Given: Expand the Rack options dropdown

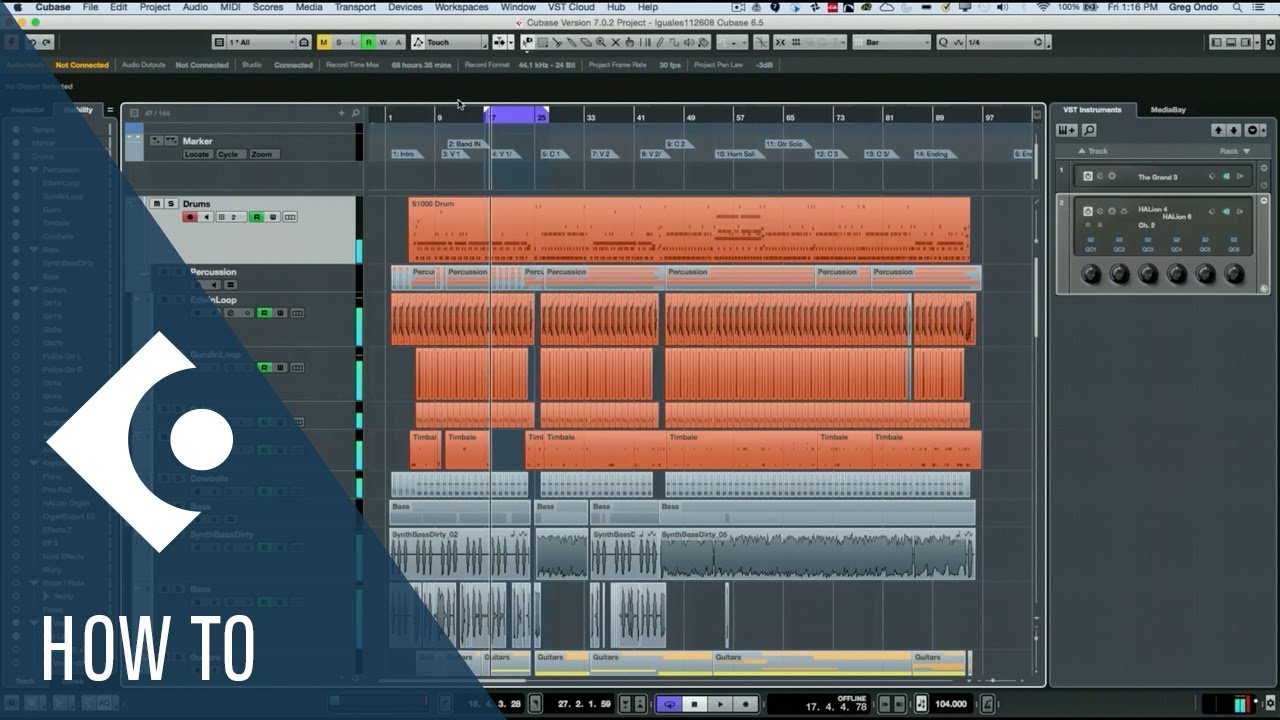Looking at the screenshot, I should 1232,151.
